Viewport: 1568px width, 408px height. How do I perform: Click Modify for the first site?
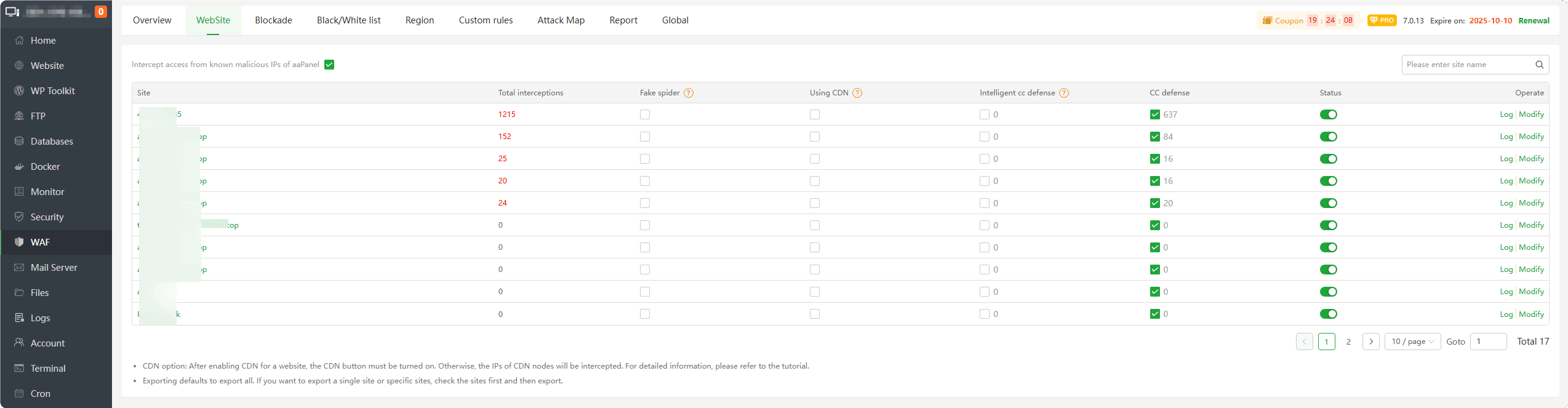(1531, 114)
